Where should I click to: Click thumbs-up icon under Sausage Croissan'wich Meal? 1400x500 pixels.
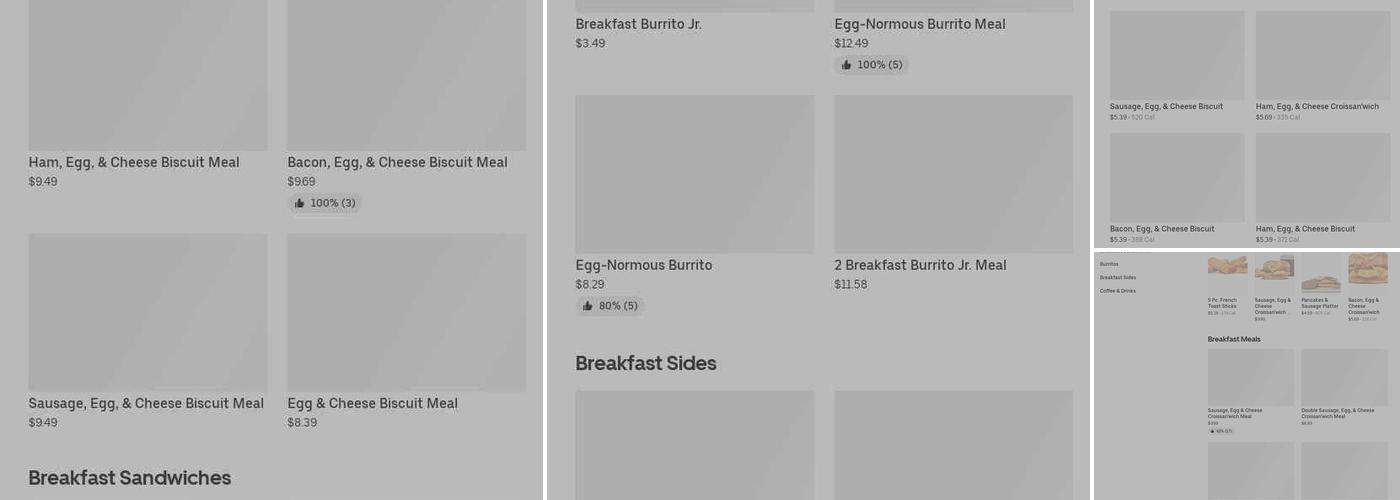click(1212, 431)
